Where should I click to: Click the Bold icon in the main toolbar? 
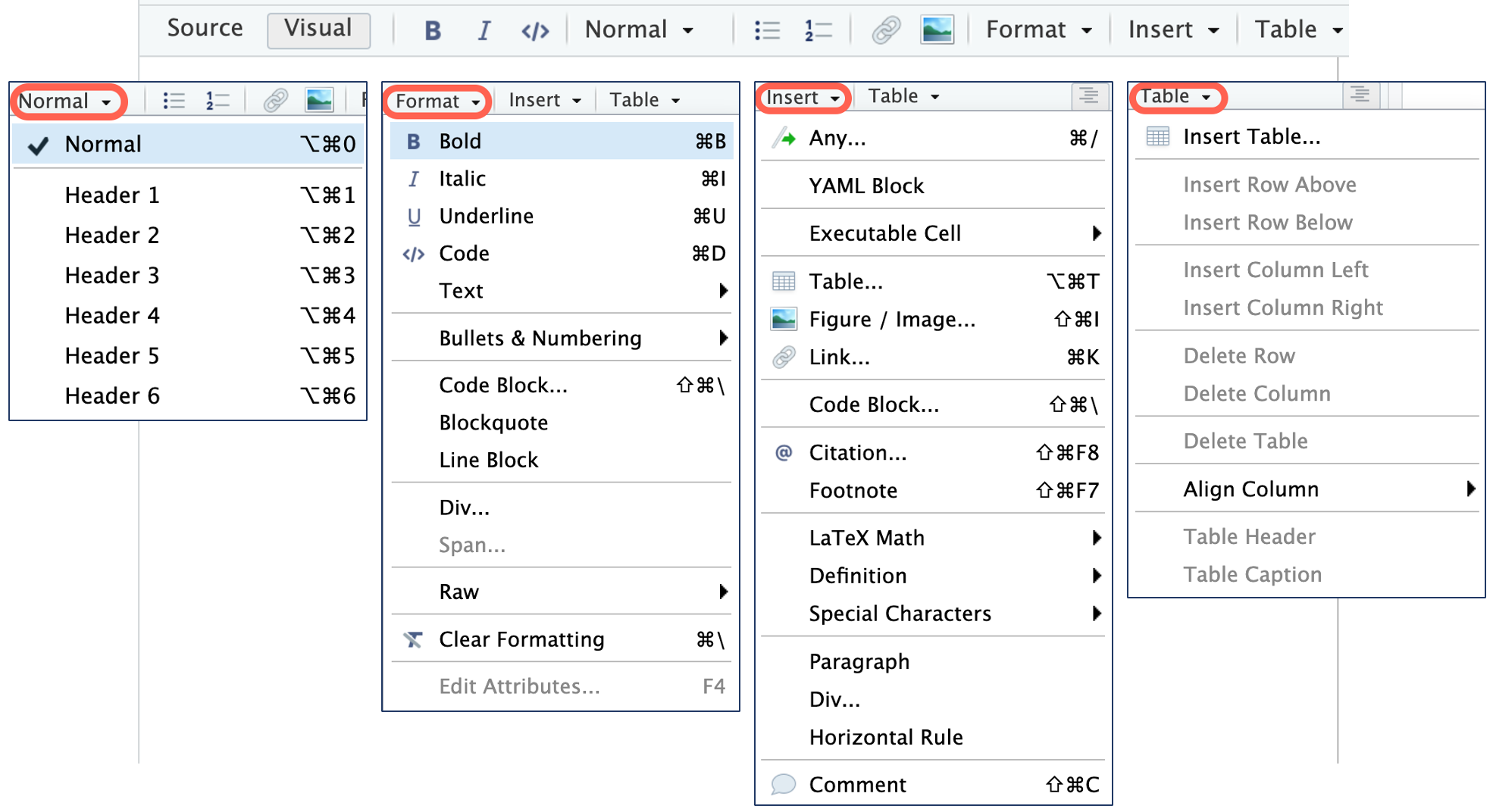pyautogui.click(x=433, y=30)
